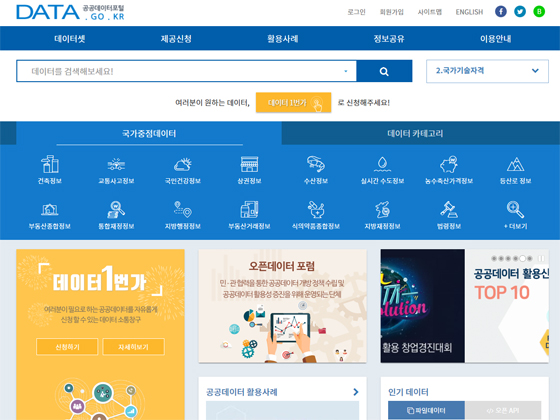
Task: Open the 활용사례 menu item
Action: click(282, 39)
